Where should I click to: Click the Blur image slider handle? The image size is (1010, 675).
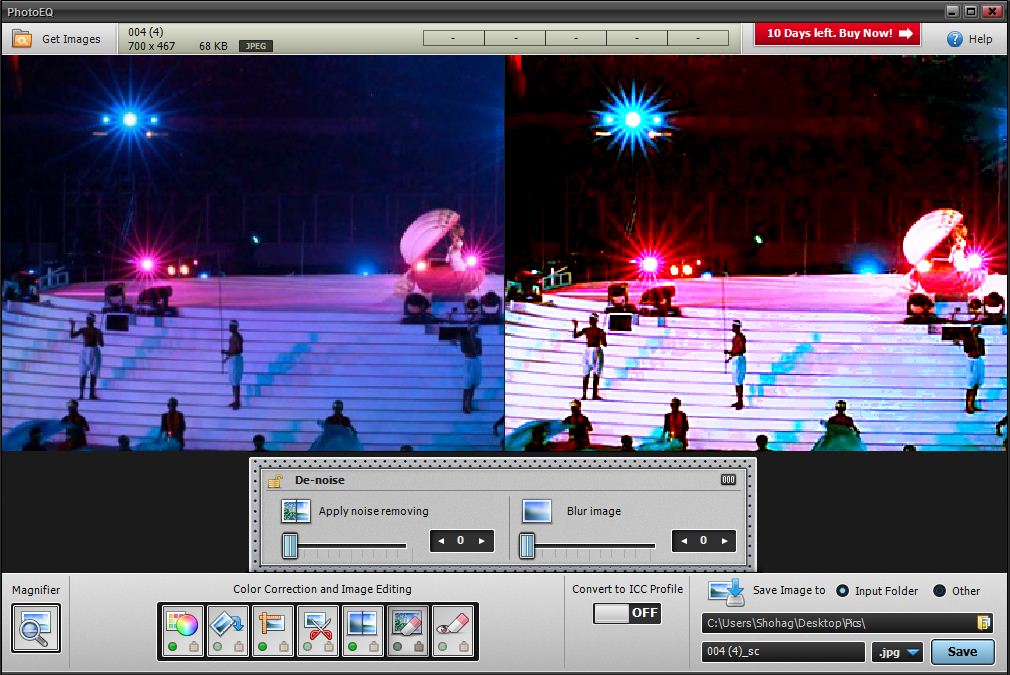[x=527, y=545]
